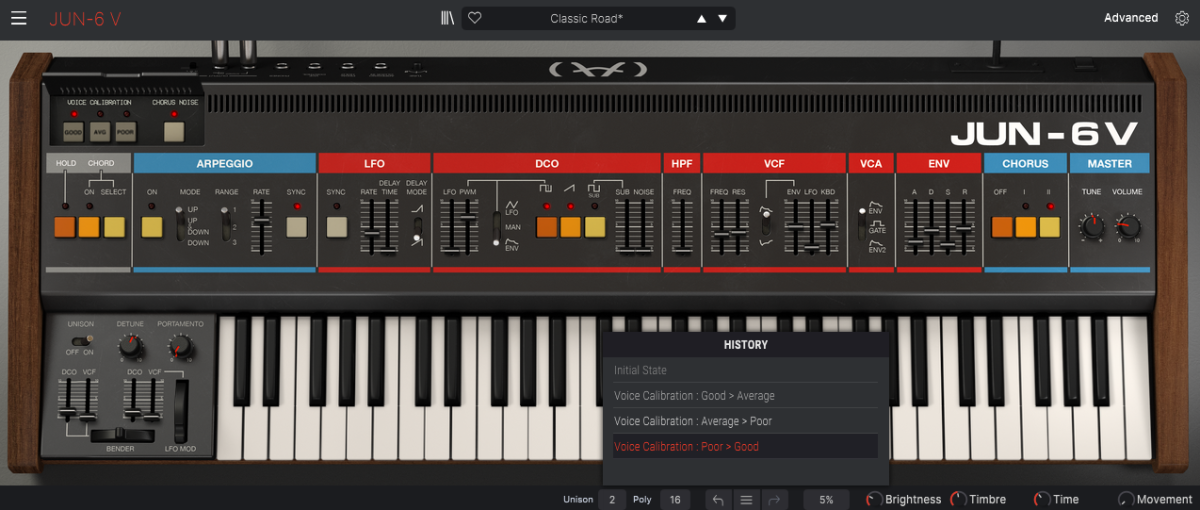1200x510 pixels.
Task: Click the Master Volume knob
Action: click(x=1127, y=226)
